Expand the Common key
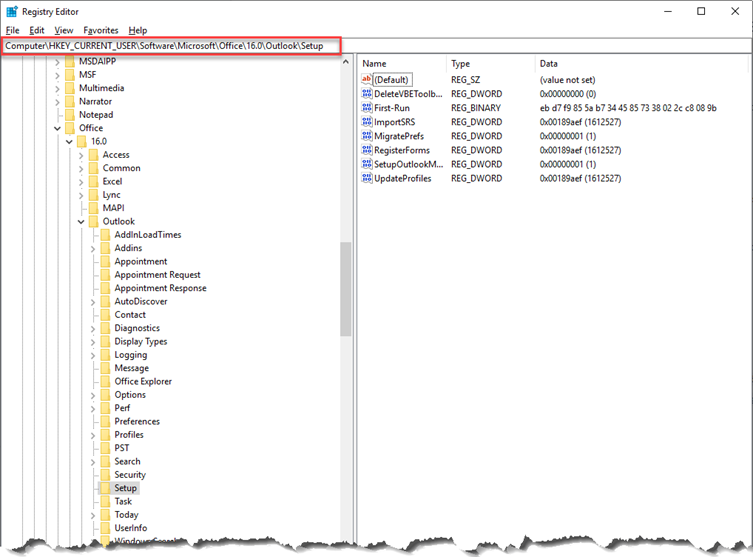Image resolution: width=753 pixels, height=557 pixels. [x=81, y=169]
